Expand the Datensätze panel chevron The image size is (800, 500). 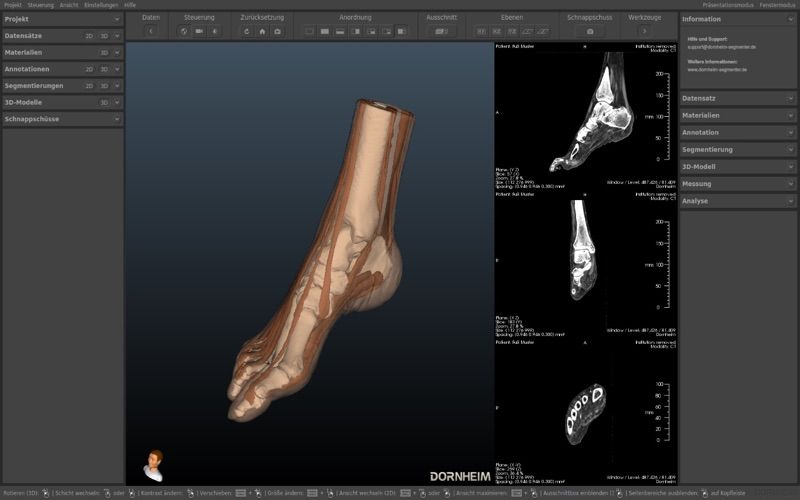[117, 36]
